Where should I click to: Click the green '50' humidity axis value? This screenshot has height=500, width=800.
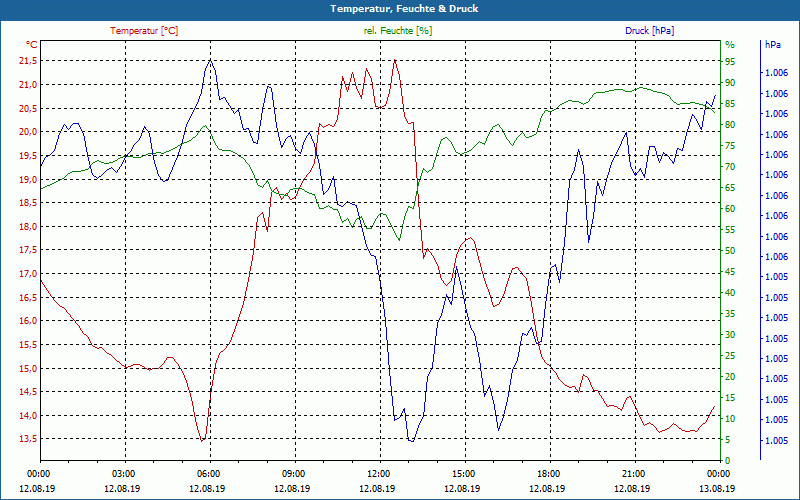(730, 251)
